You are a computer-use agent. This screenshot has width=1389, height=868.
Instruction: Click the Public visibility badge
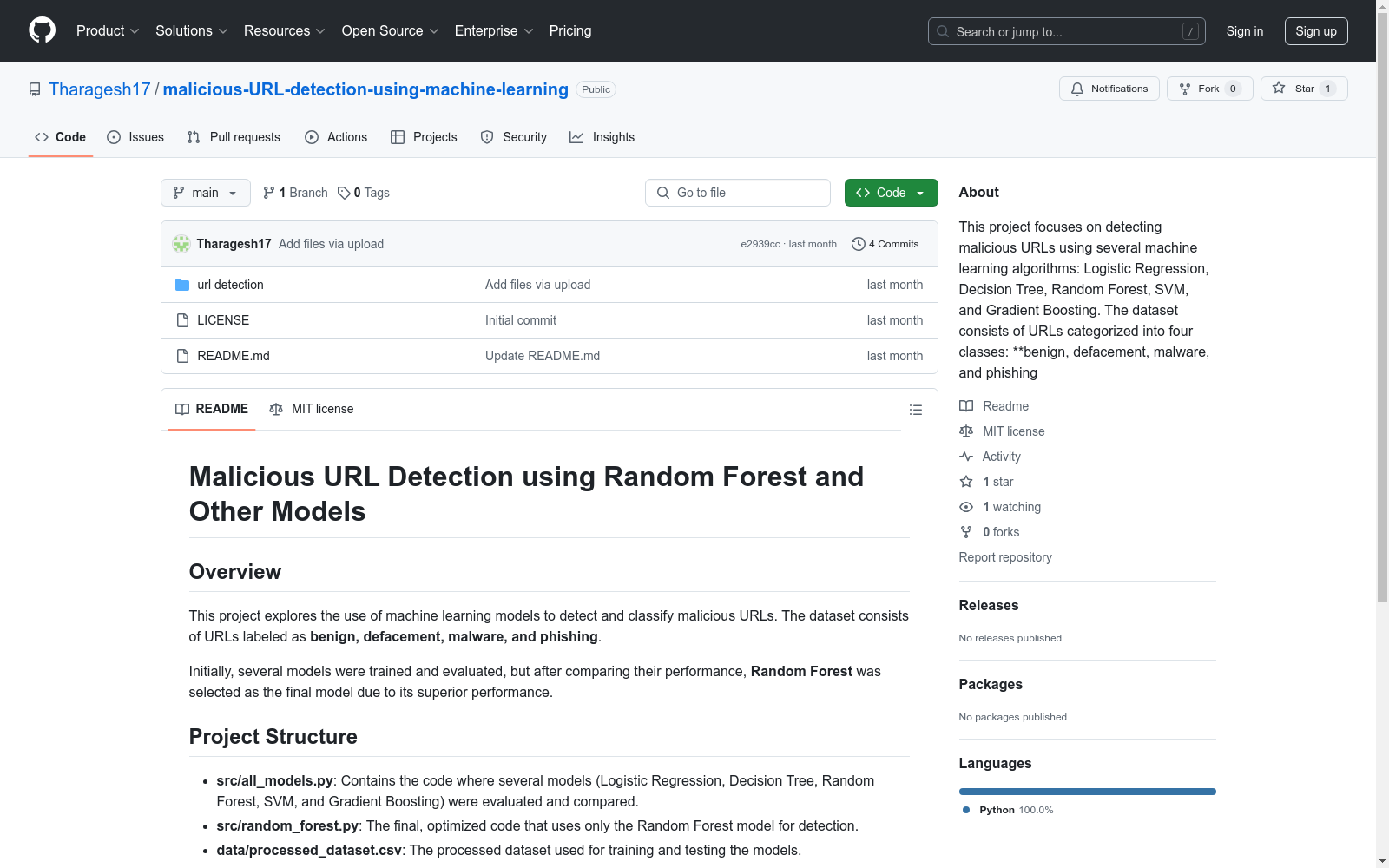(596, 89)
